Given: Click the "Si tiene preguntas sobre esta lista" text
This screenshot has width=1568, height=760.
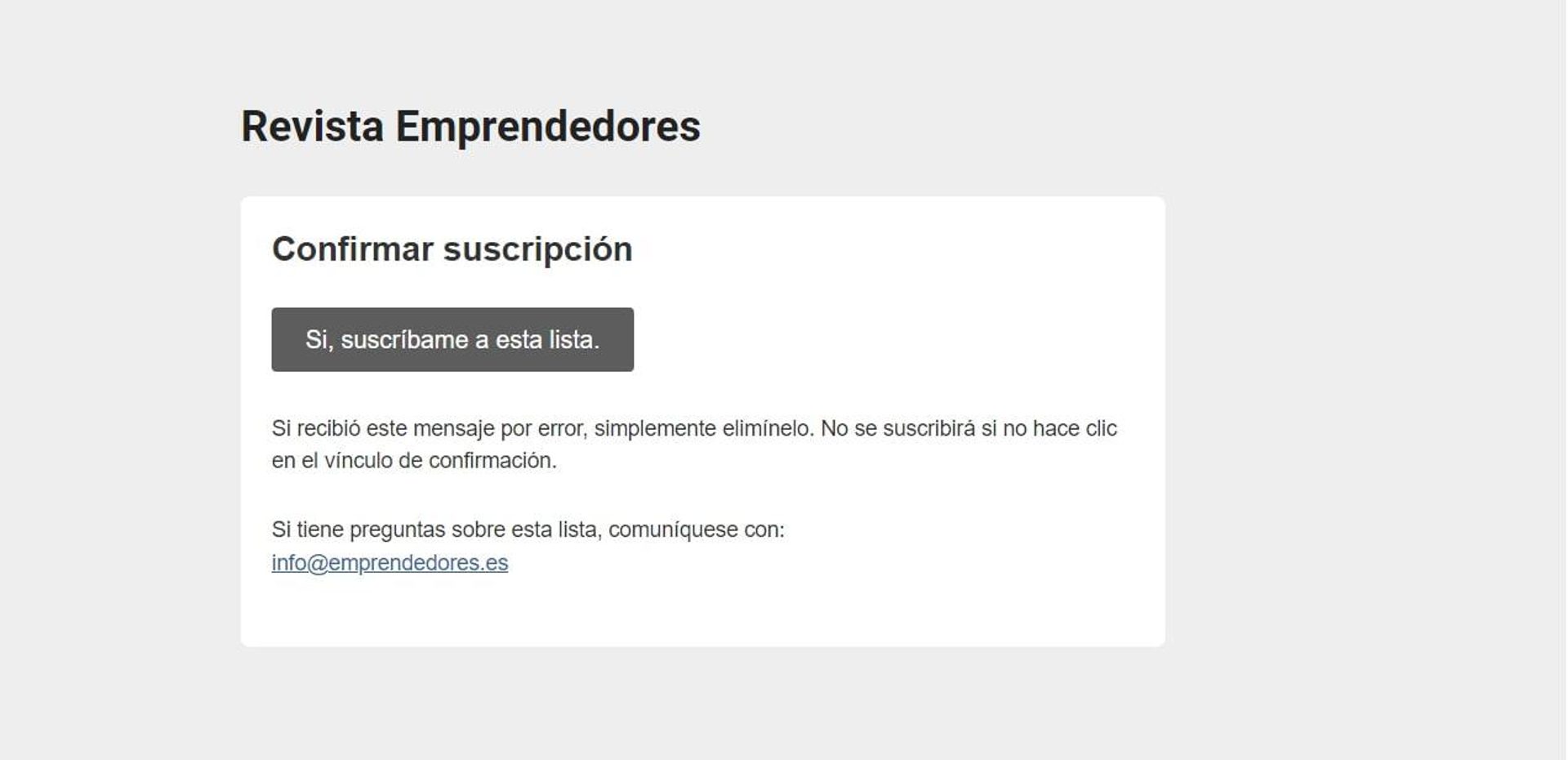Looking at the screenshot, I should click(x=437, y=530).
